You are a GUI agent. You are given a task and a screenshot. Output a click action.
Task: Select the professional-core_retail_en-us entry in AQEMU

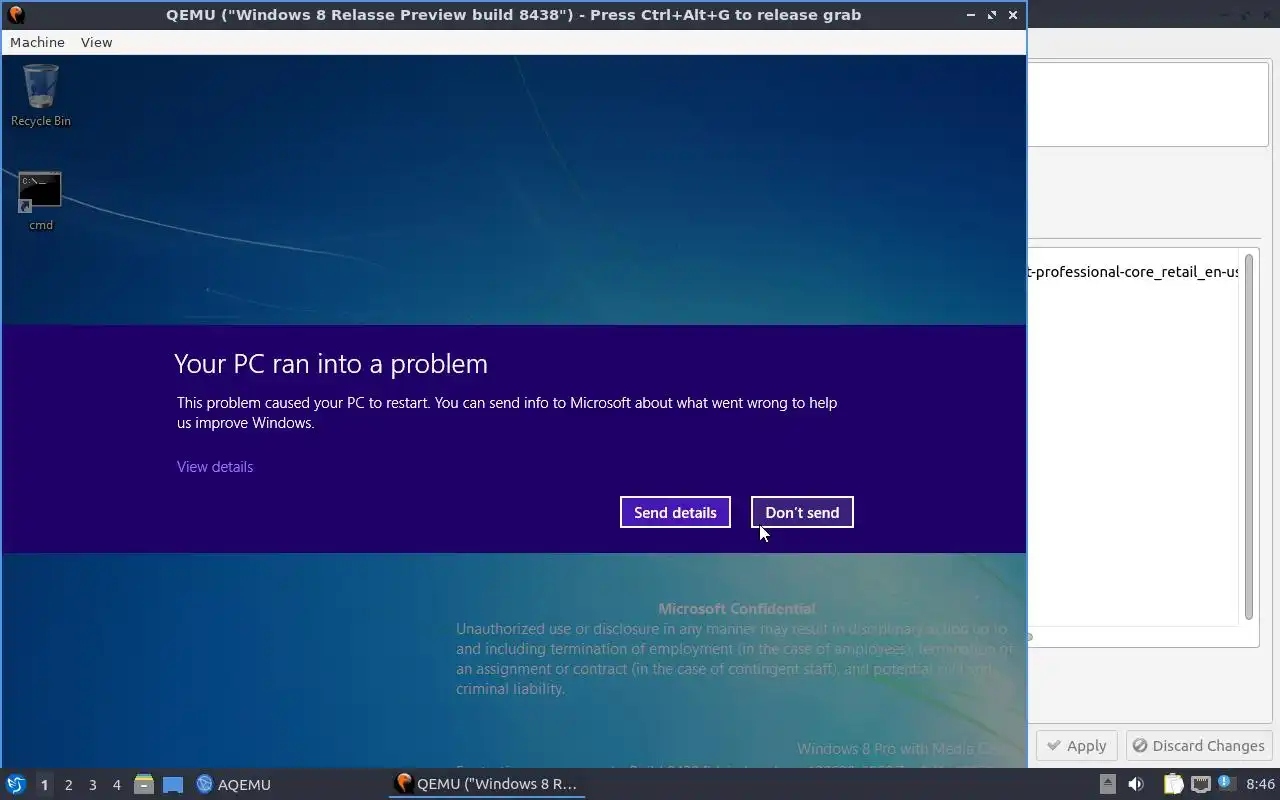[1133, 272]
